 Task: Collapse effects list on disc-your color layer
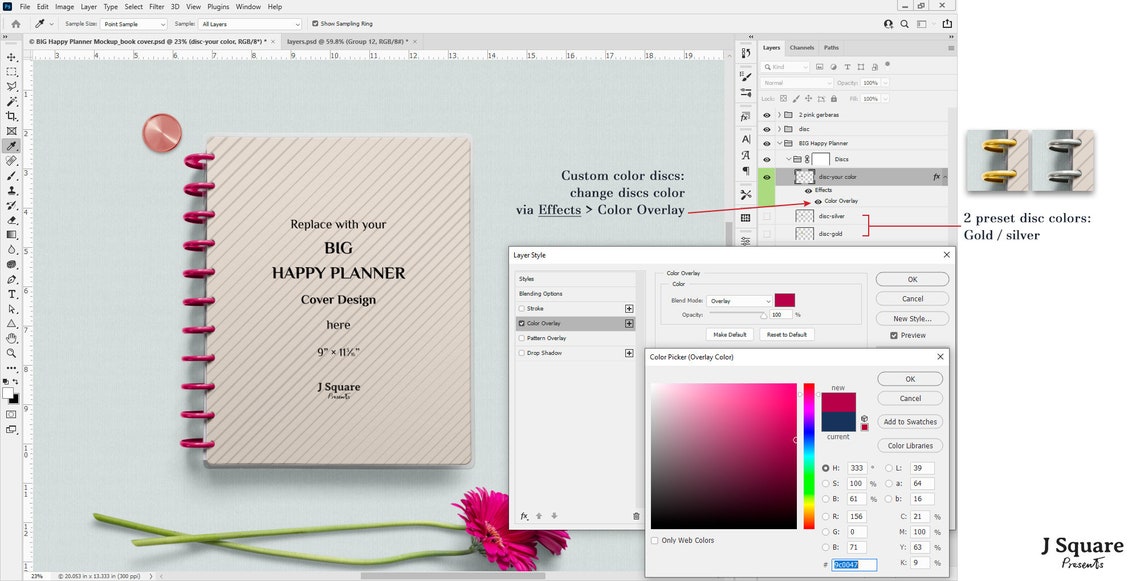[945, 177]
